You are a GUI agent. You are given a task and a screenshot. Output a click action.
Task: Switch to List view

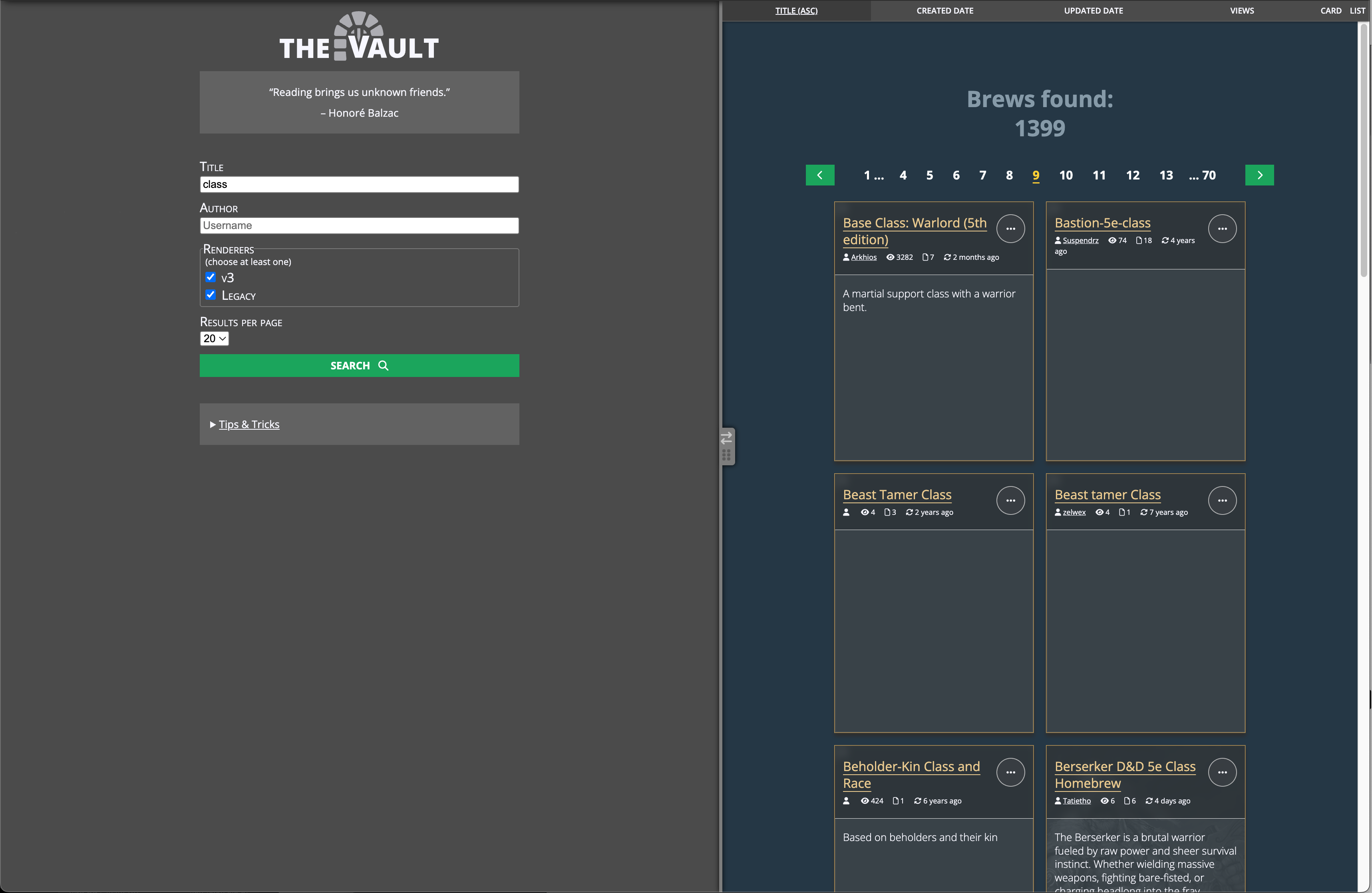(x=1357, y=10)
